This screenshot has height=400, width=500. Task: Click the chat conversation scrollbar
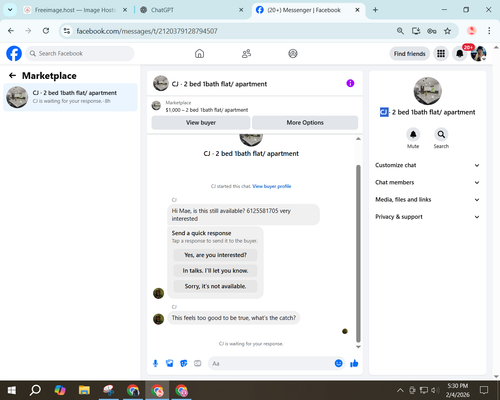[358, 253]
